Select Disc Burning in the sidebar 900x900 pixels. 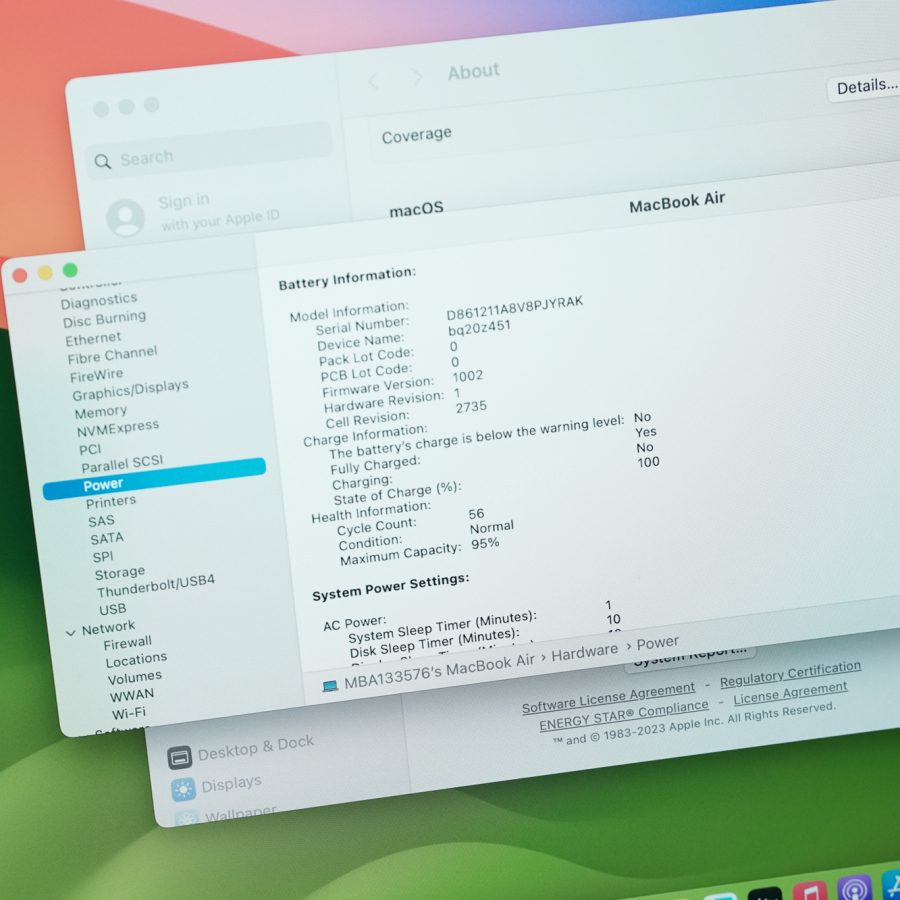click(x=104, y=319)
